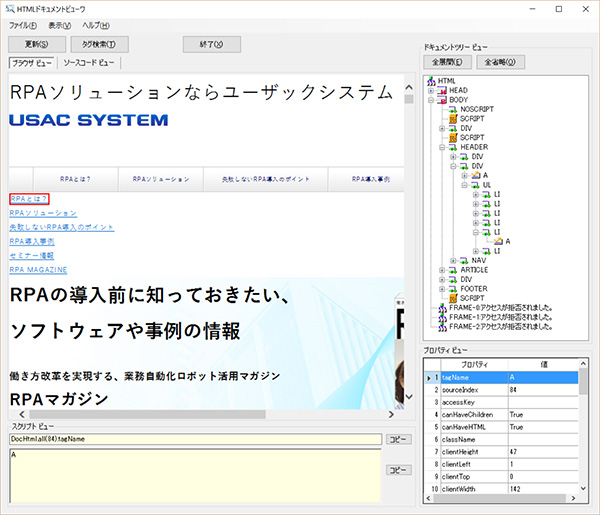The height and width of the screenshot is (515, 600).
Task: Click property grid scroll-down arrow
Action: [583, 488]
